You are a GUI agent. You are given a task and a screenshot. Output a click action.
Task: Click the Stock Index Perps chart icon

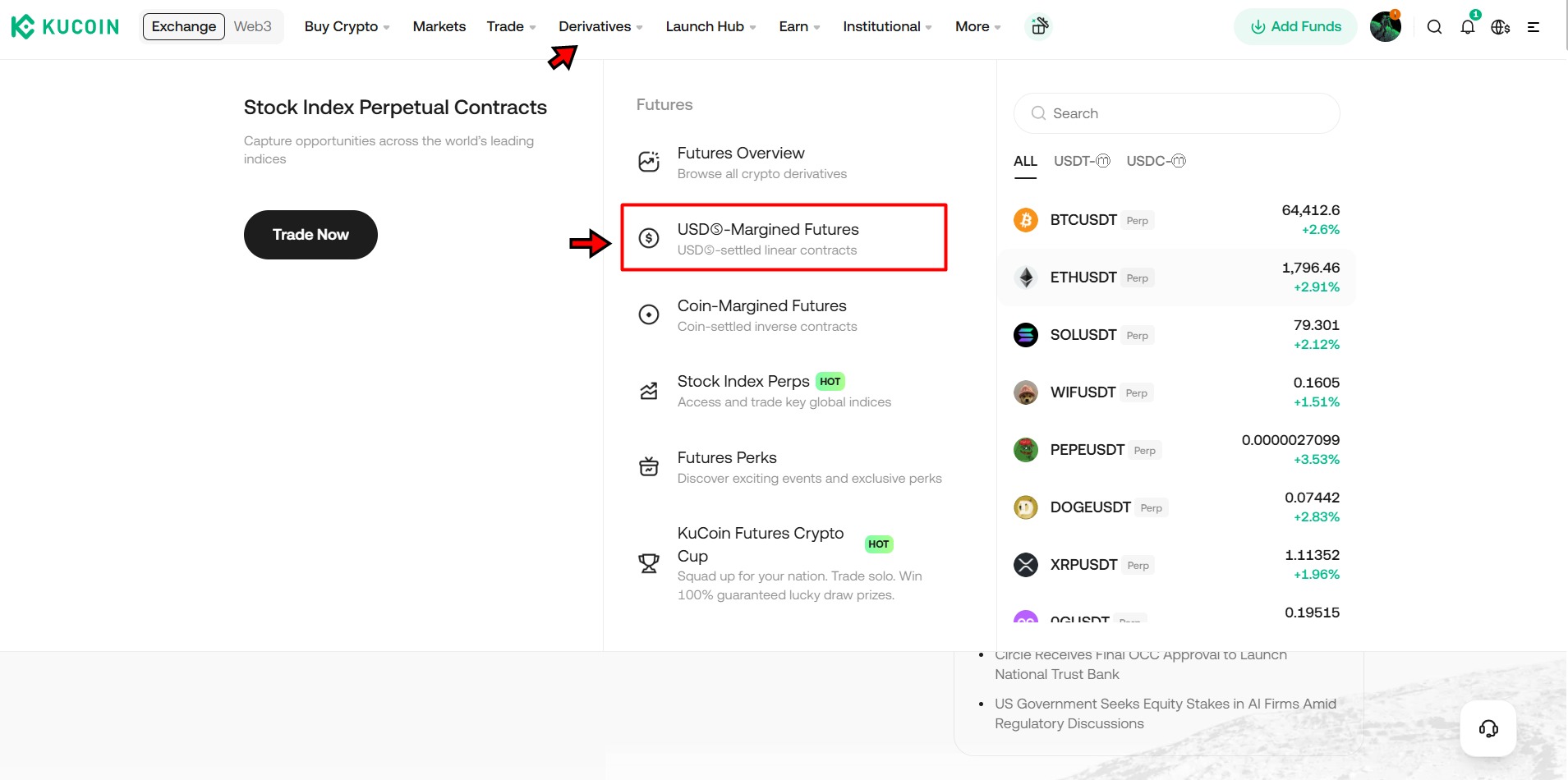pyautogui.click(x=649, y=391)
